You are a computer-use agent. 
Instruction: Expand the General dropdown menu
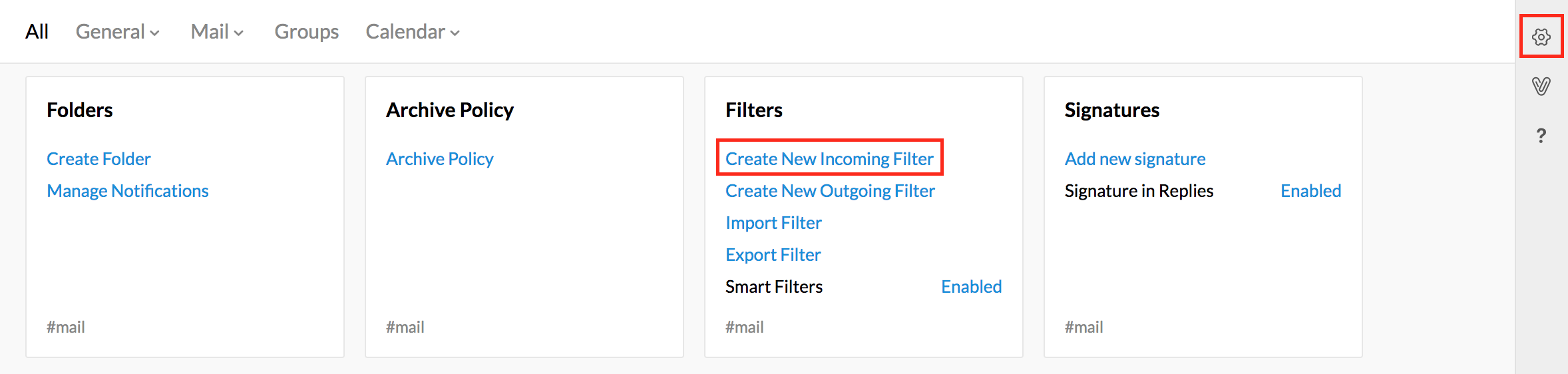click(x=117, y=32)
